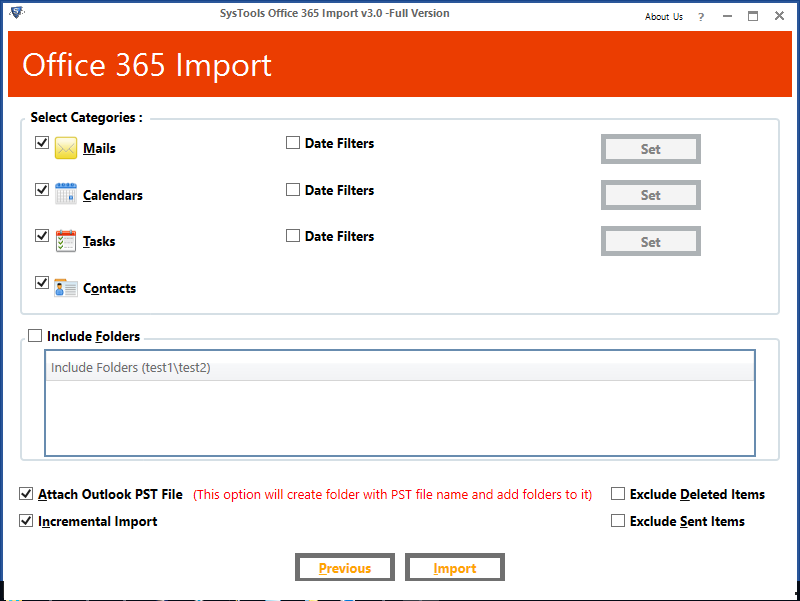The height and width of the screenshot is (601, 800).
Task: Minimize the Office 365 Import window
Action: (x=728, y=16)
